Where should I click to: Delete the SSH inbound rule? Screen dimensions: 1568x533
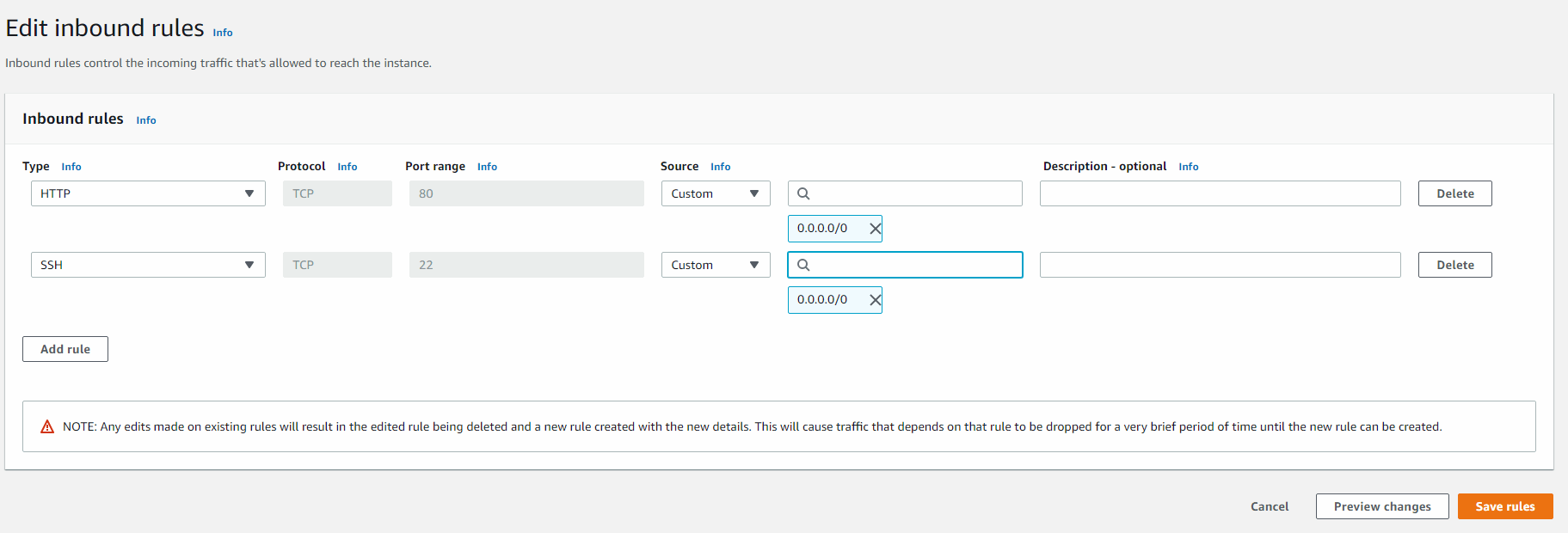click(1454, 265)
